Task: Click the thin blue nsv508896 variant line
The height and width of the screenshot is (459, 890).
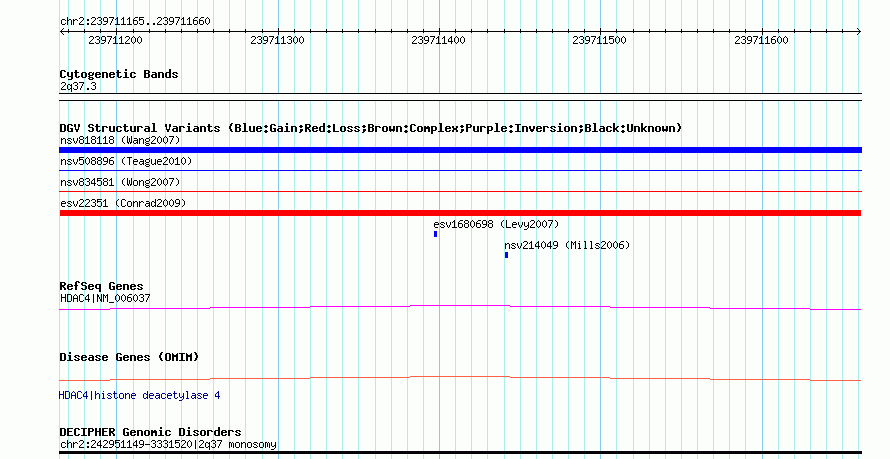Action: (x=460, y=170)
